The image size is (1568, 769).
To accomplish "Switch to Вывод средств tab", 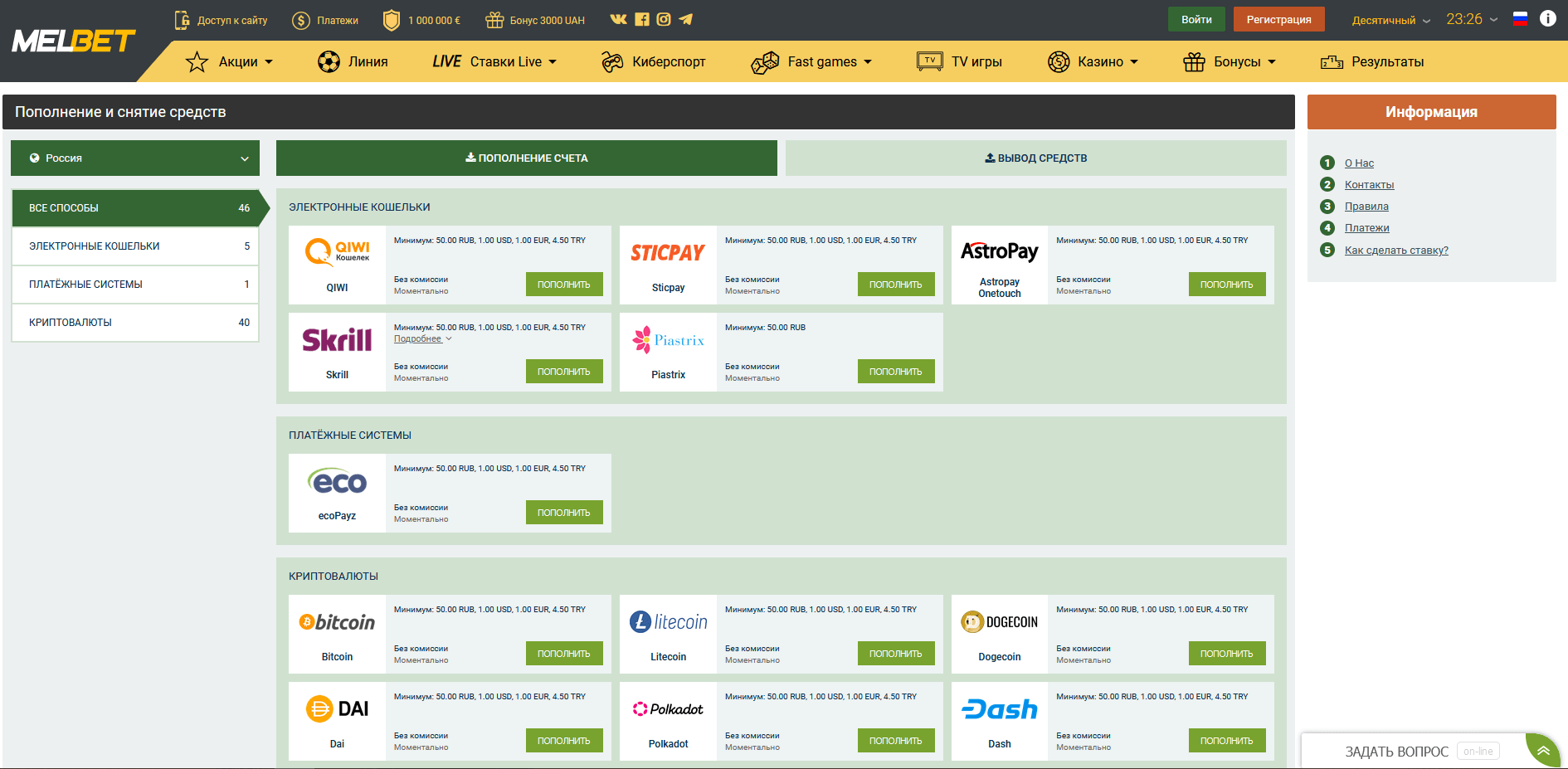I will tap(1036, 158).
